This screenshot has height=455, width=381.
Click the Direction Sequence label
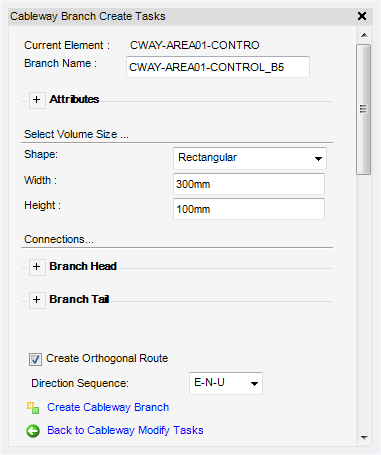tap(80, 383)
